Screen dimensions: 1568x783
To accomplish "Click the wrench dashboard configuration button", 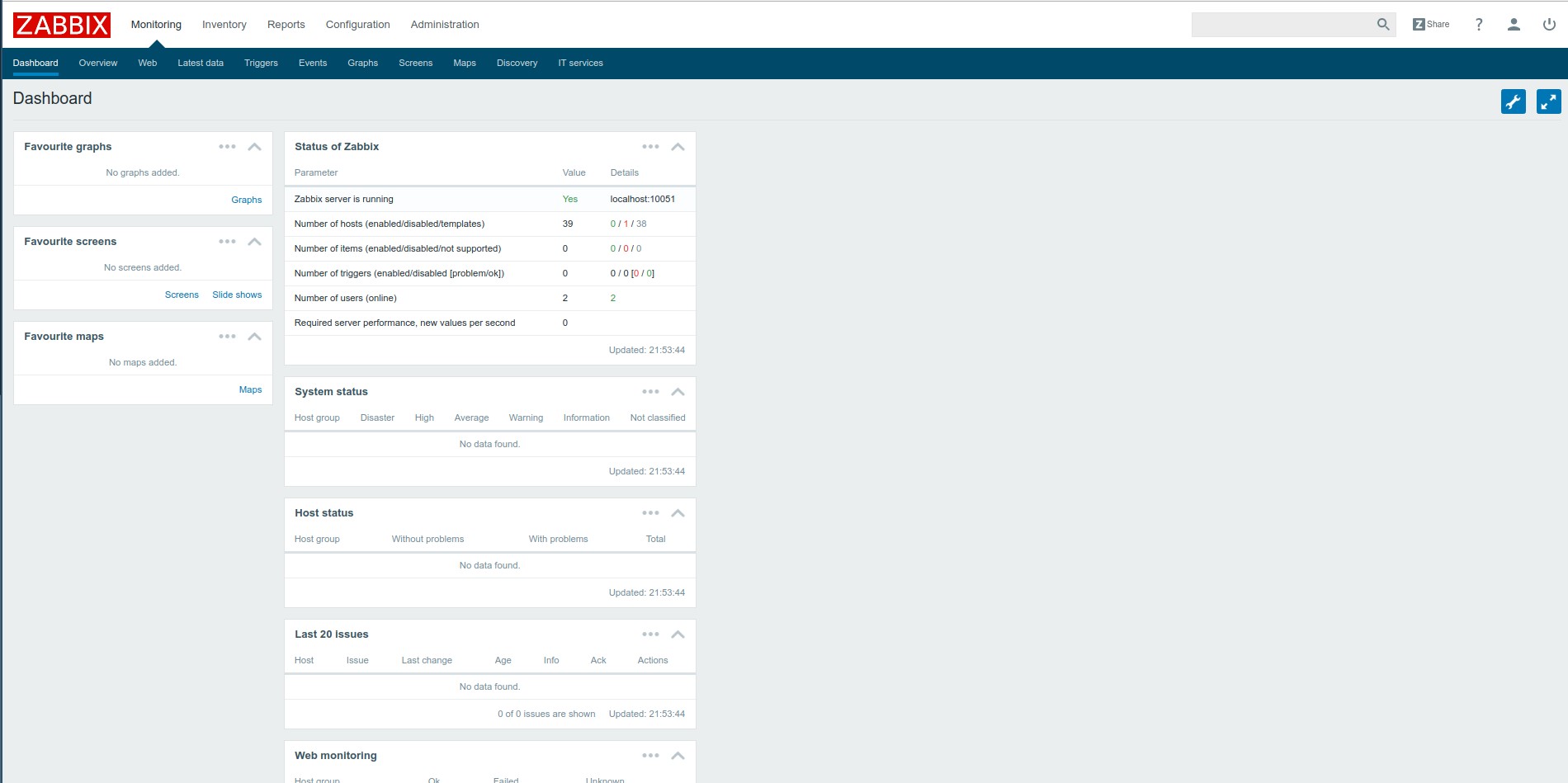I will click(x=1513, y=101).
